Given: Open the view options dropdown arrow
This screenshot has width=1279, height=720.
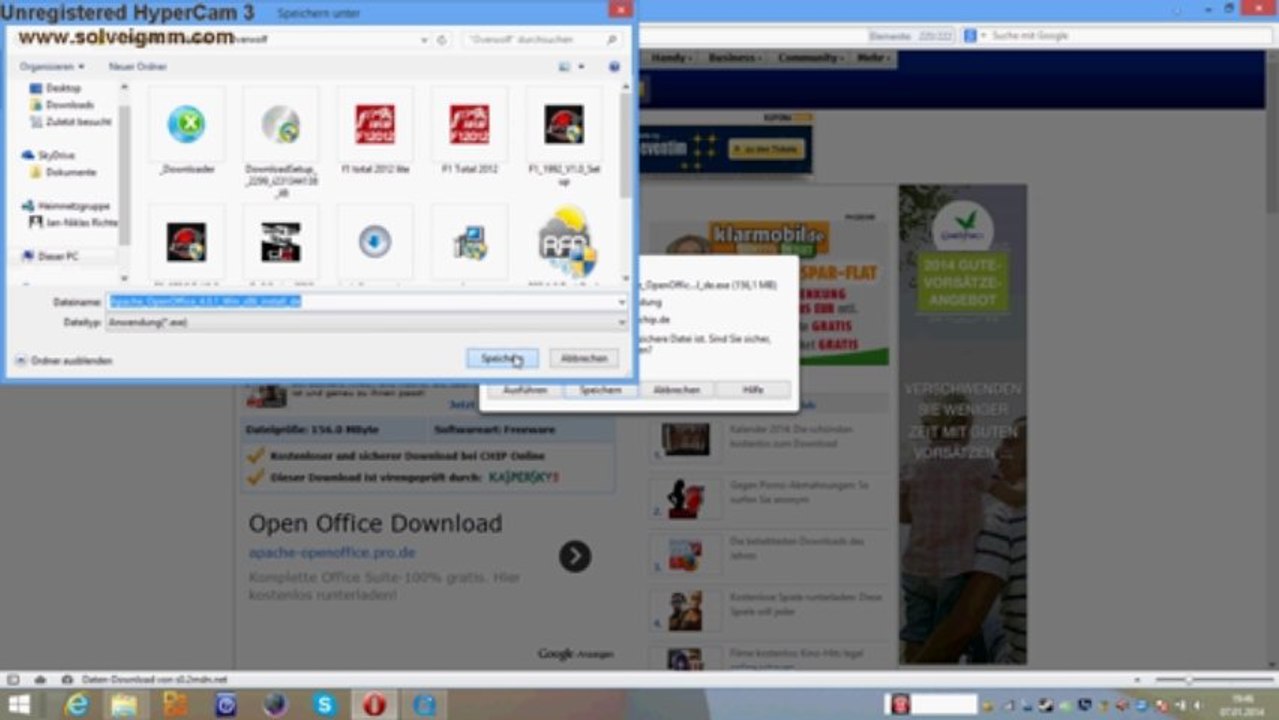Looking at the screenshot, I should [x=581, y=66].
